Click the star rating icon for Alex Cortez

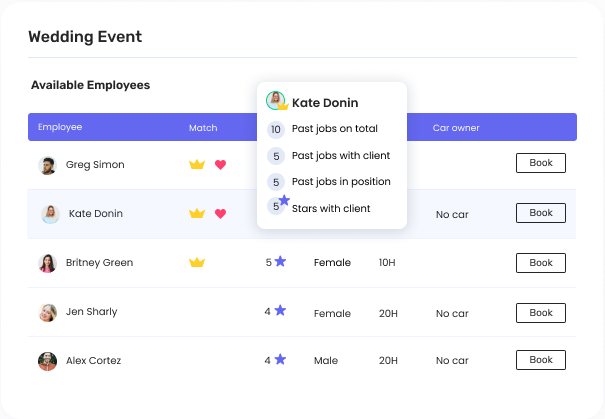point(280,359)
